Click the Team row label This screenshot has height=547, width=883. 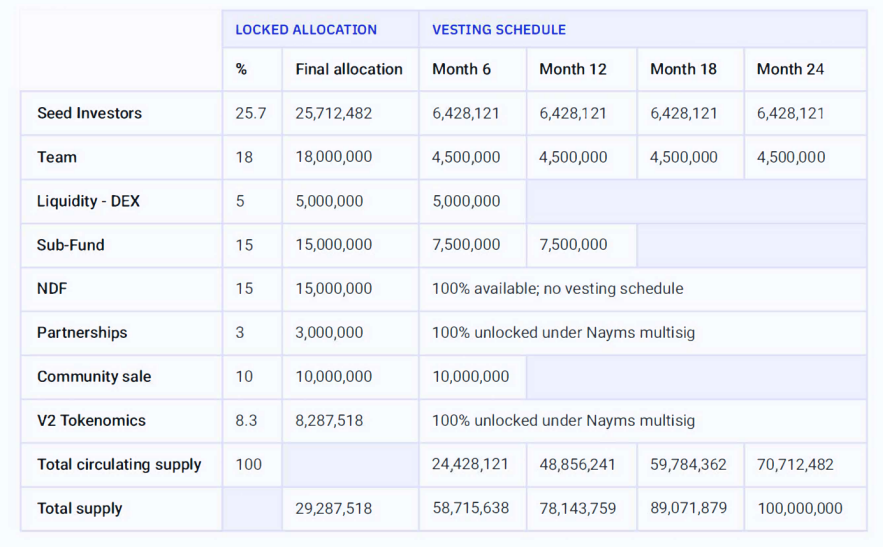click(x=57, y=157)
